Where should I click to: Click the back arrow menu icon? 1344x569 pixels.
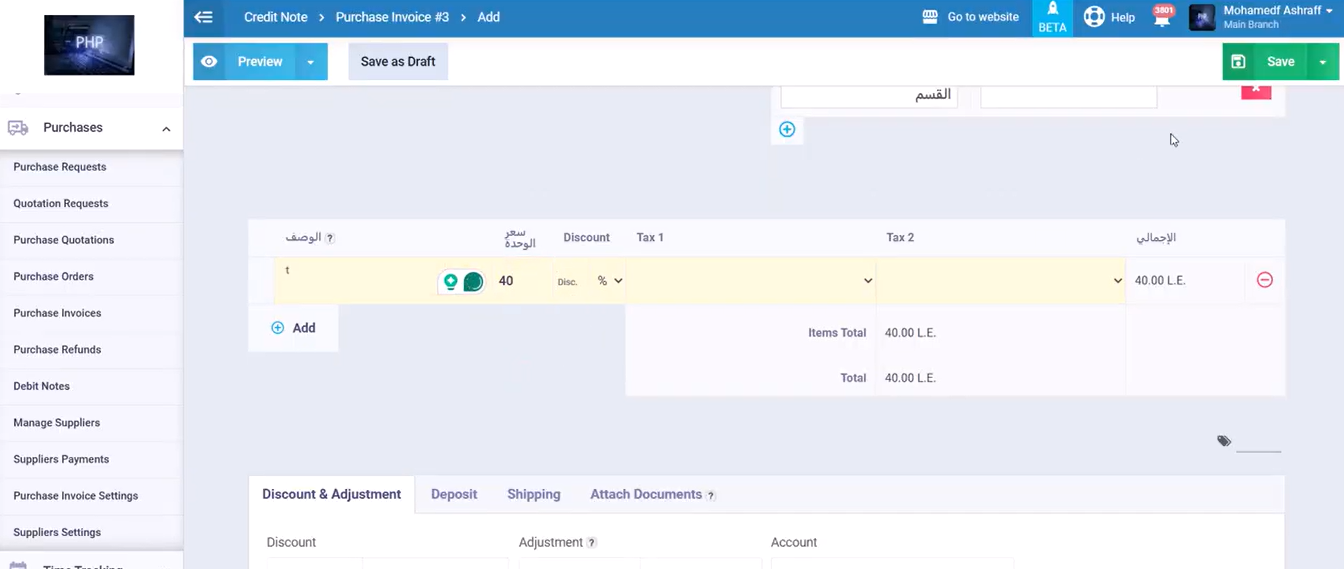coord(204,17)
